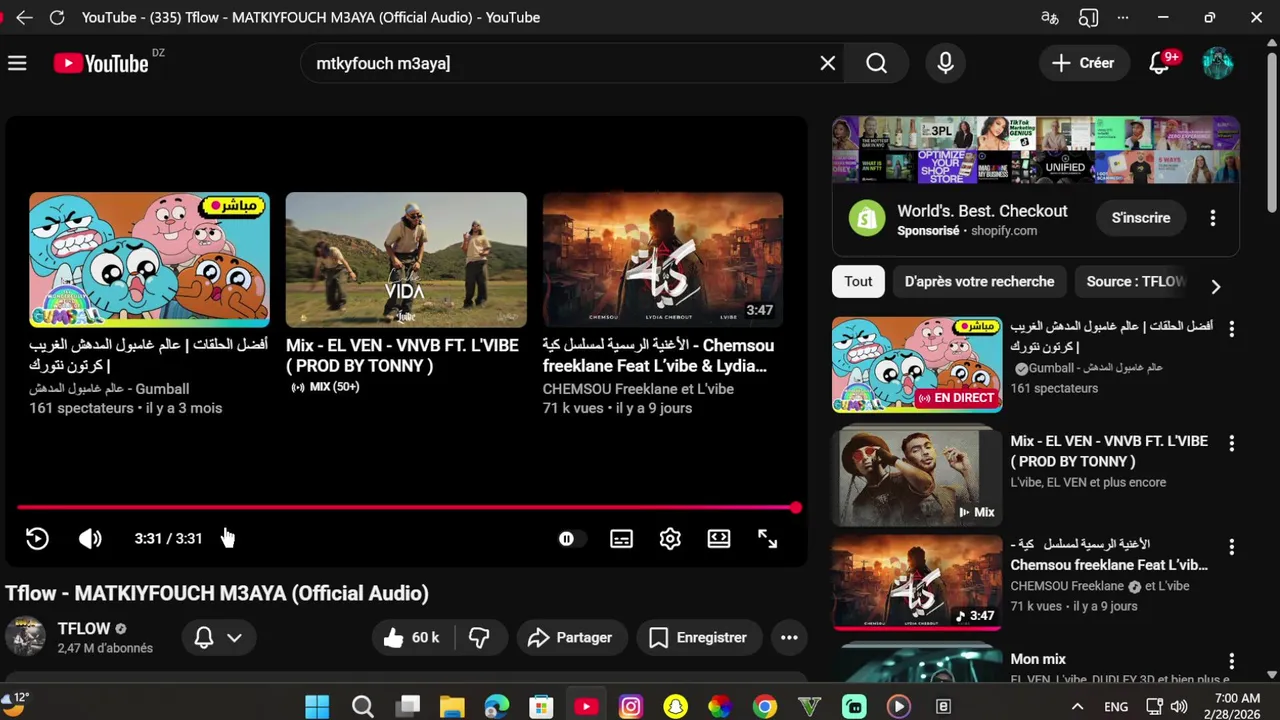
Task: Click World's. Best. Checkout ad title
Action: pyautogui.click(x=982, y=211)
